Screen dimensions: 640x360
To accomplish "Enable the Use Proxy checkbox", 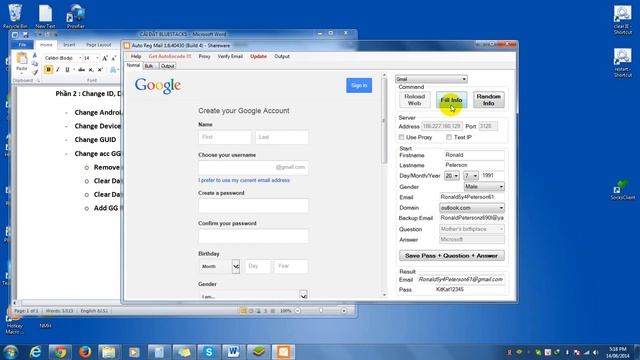I will (402, 137).
